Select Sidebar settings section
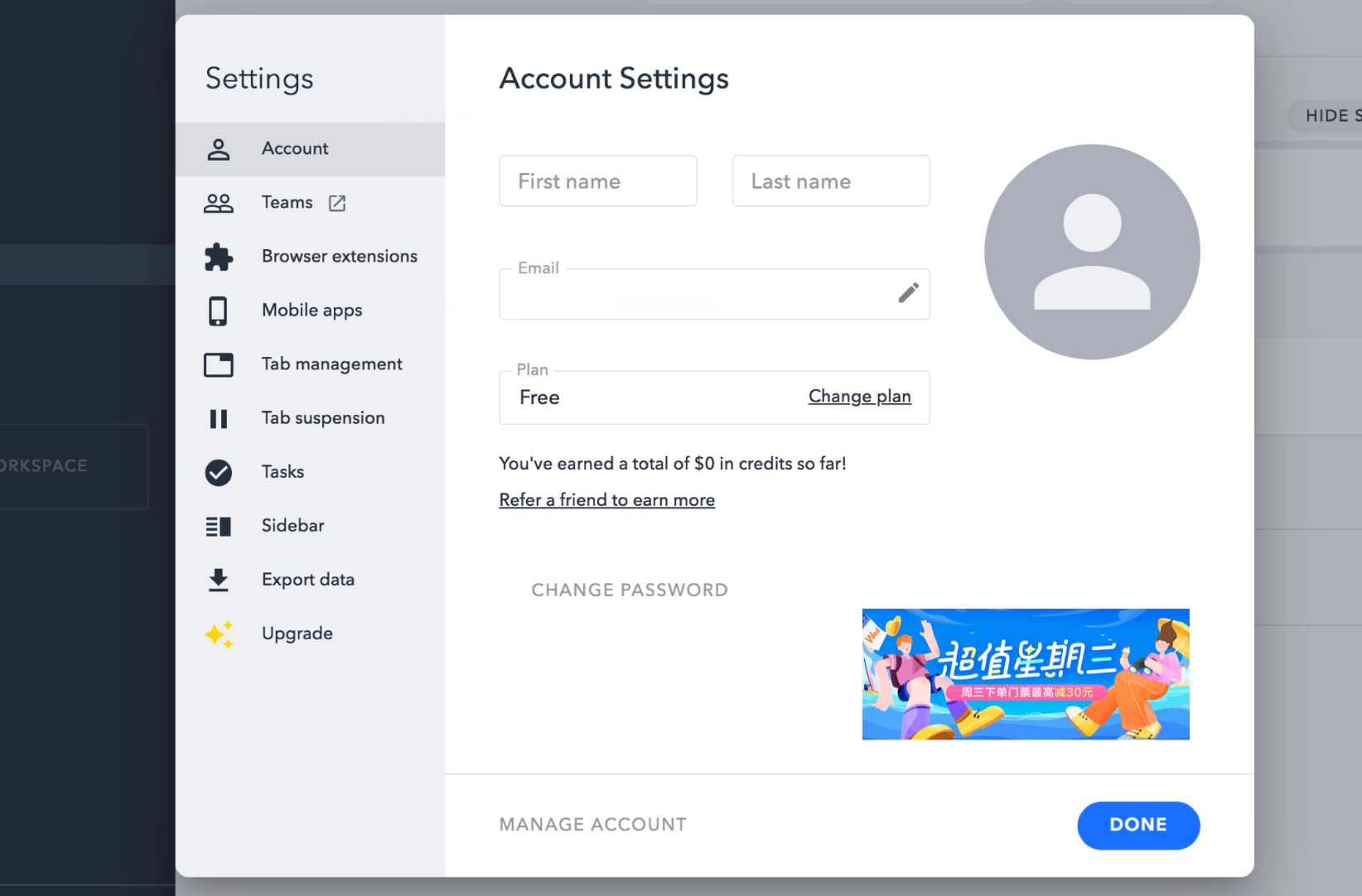1362x896 pixels. [292, 526]
